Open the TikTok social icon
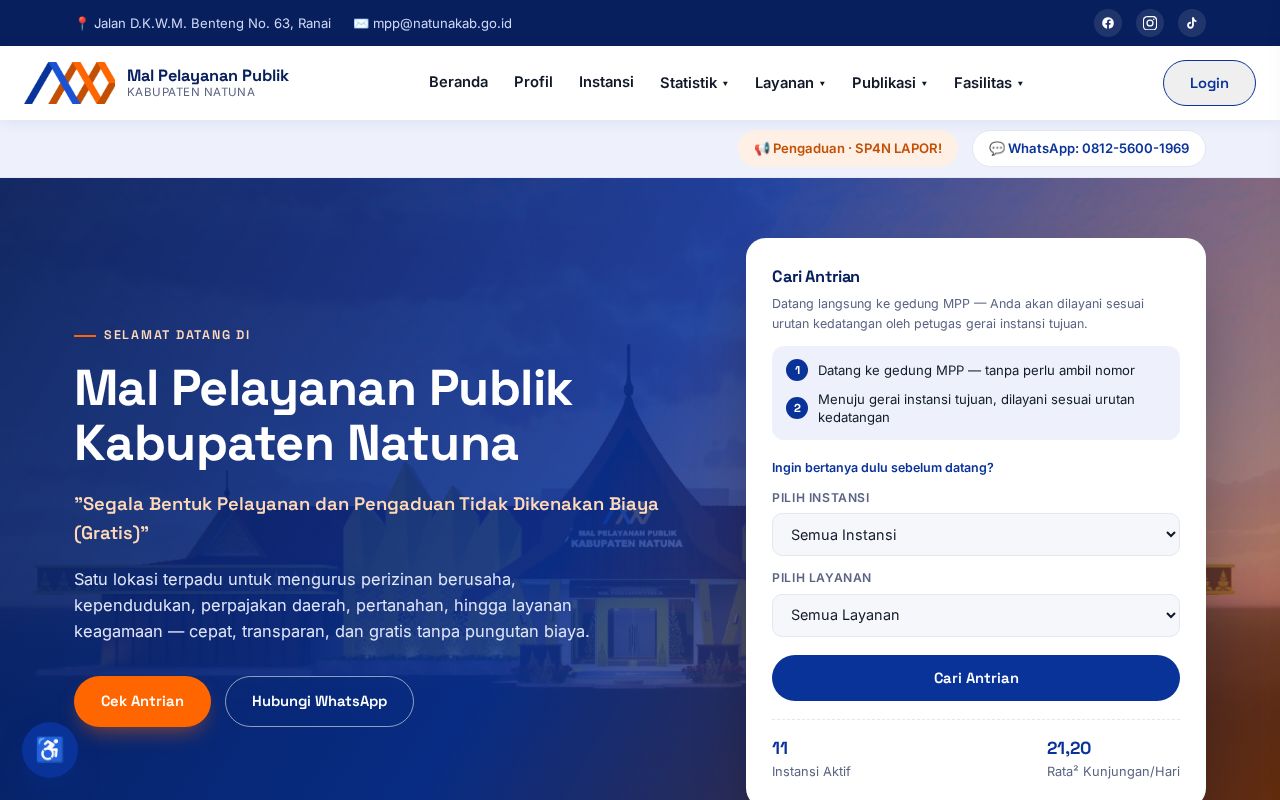This screenshot has width=1280, height=800. click(1192, 23)
